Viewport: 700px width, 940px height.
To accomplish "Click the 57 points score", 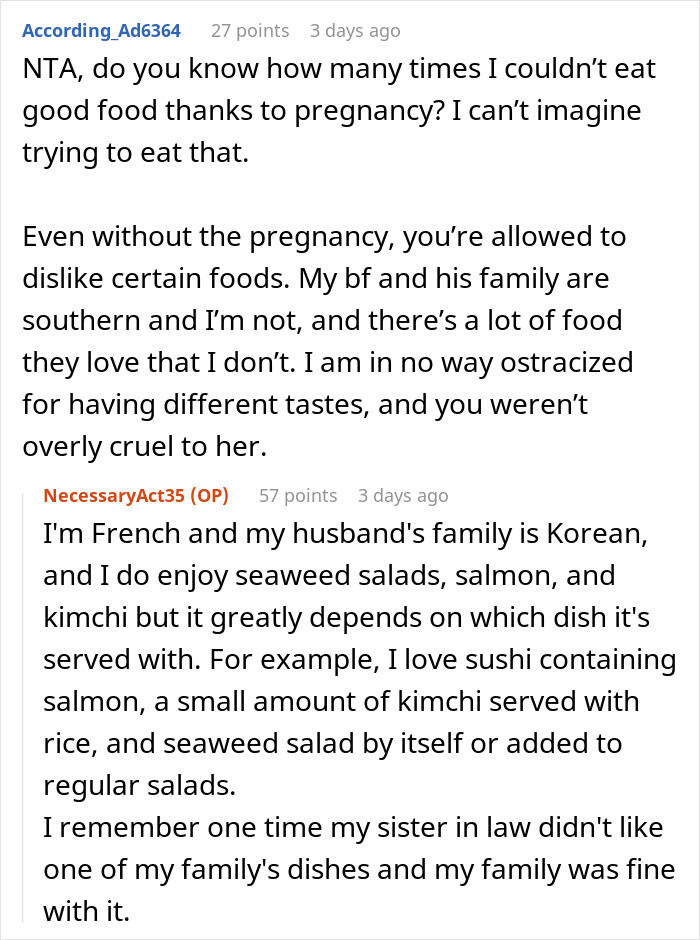I will (x=297, y=495).
